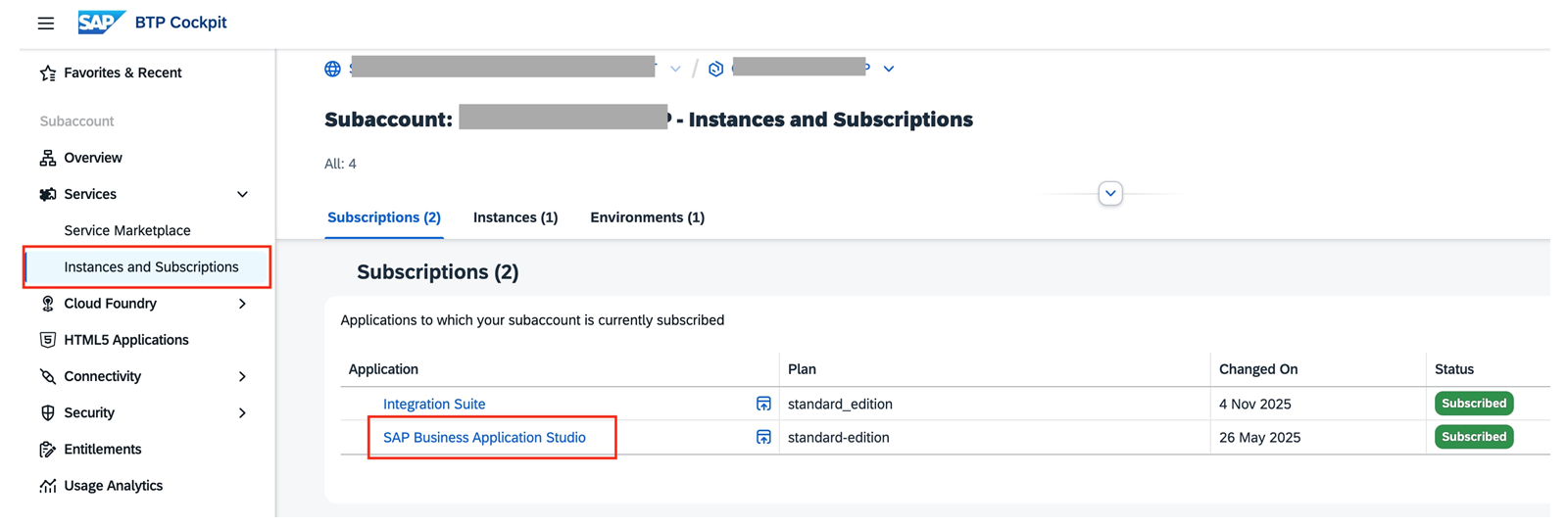Click the global account globe icon
1568x527 pixels.
tap(333, 69)
